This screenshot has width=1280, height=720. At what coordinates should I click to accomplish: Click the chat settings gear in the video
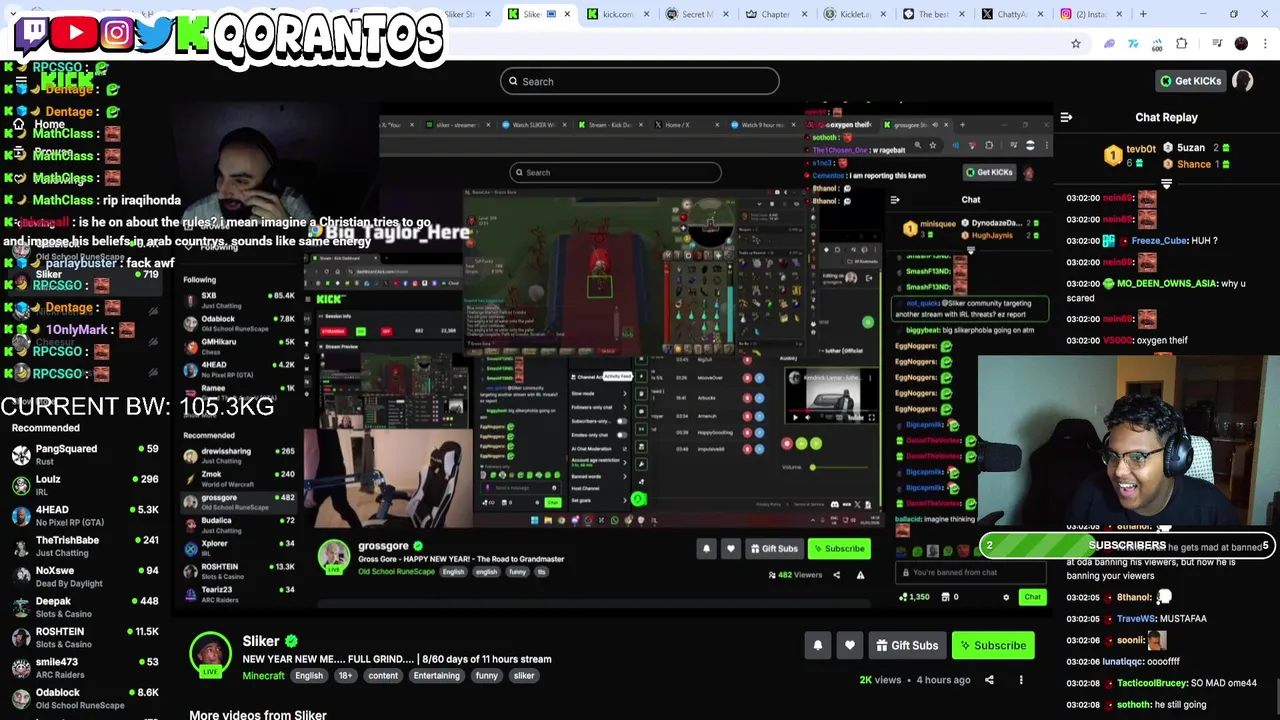[1006, 597]
